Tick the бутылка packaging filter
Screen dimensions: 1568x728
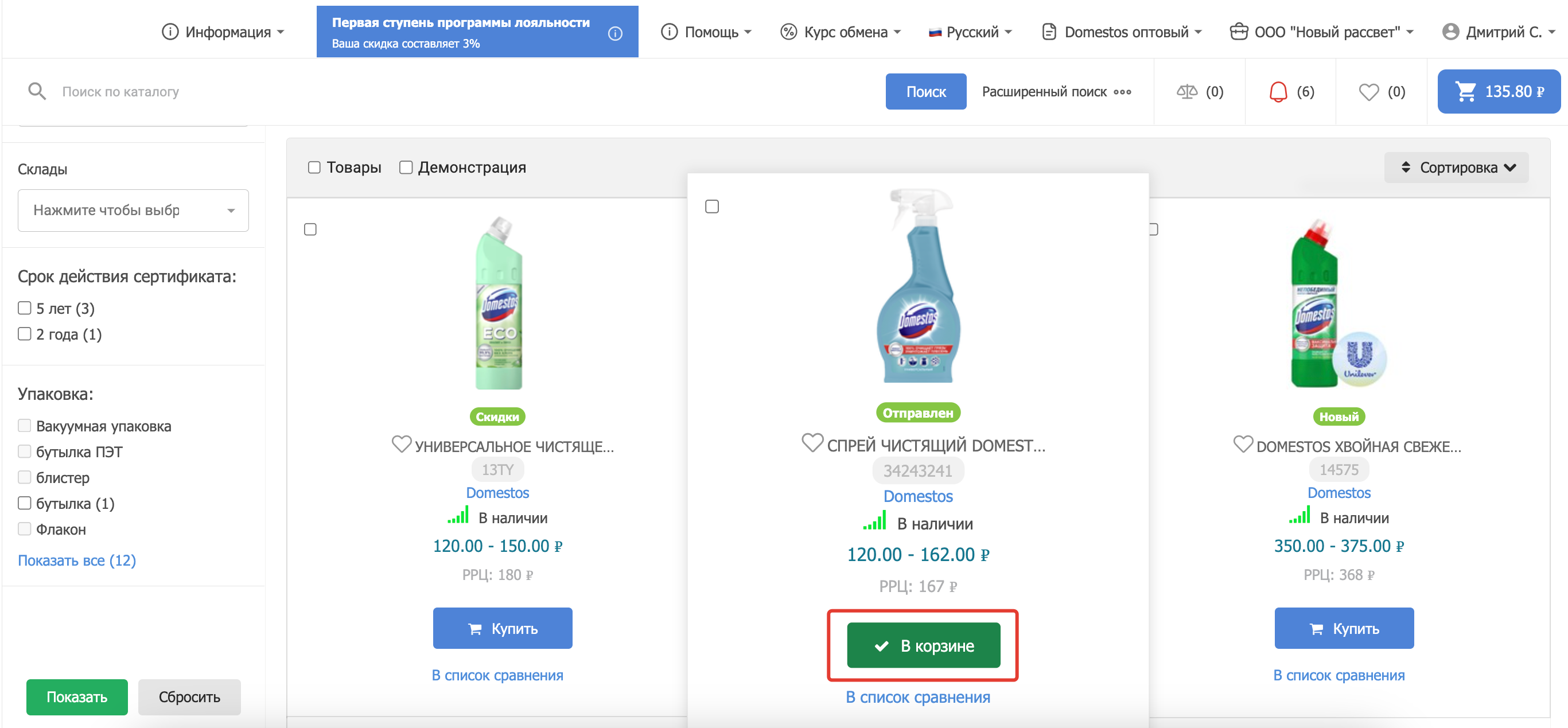[24, 503]
